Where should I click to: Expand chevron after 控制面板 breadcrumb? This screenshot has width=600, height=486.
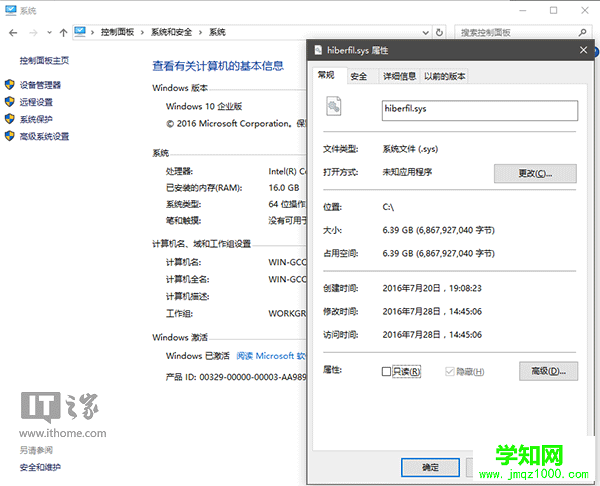pos(142,33)
